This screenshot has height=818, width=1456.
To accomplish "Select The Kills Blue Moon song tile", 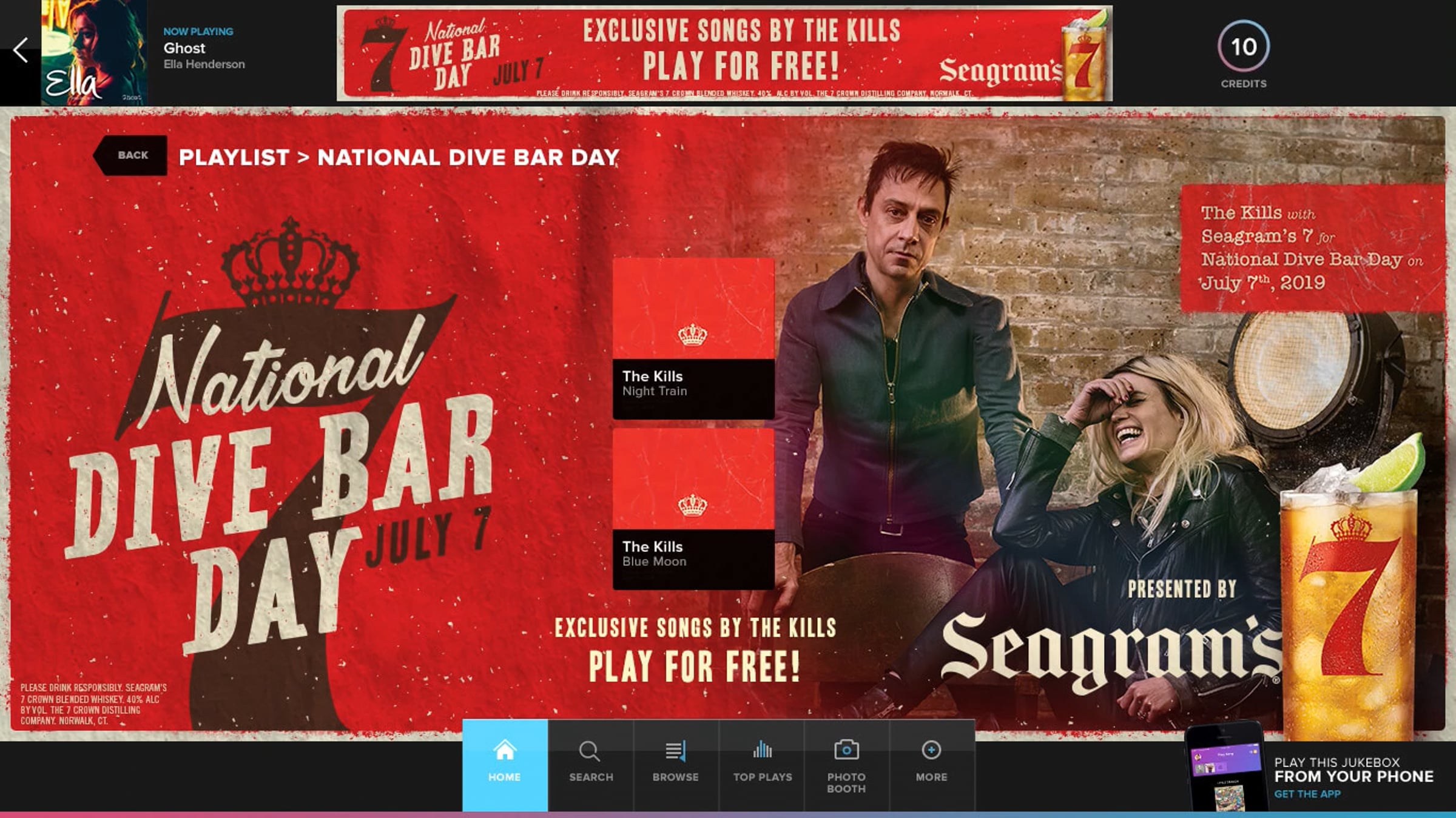I will [x=693, y=509].
